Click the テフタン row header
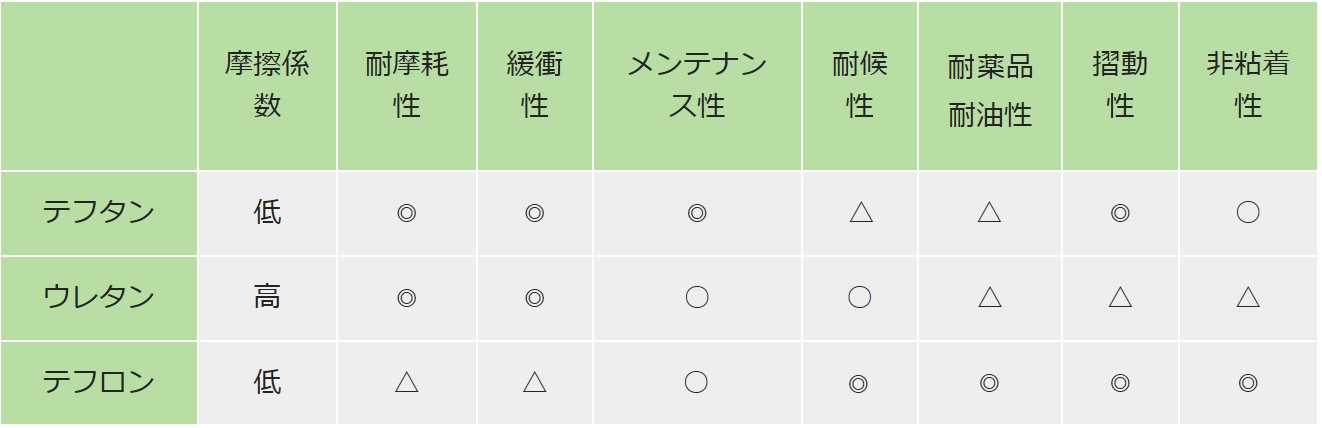Viewport: 1322px width, 428px height. [98, 212]
